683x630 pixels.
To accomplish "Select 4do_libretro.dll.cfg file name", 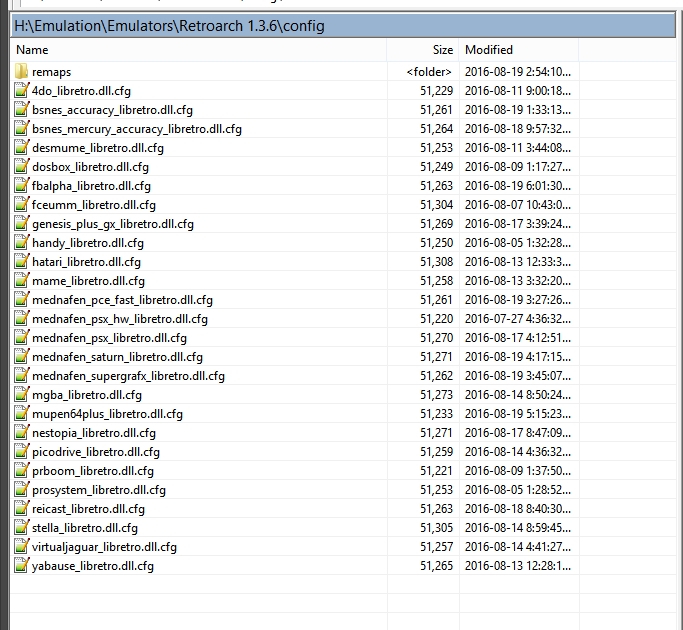I will [x=81, y=91].
